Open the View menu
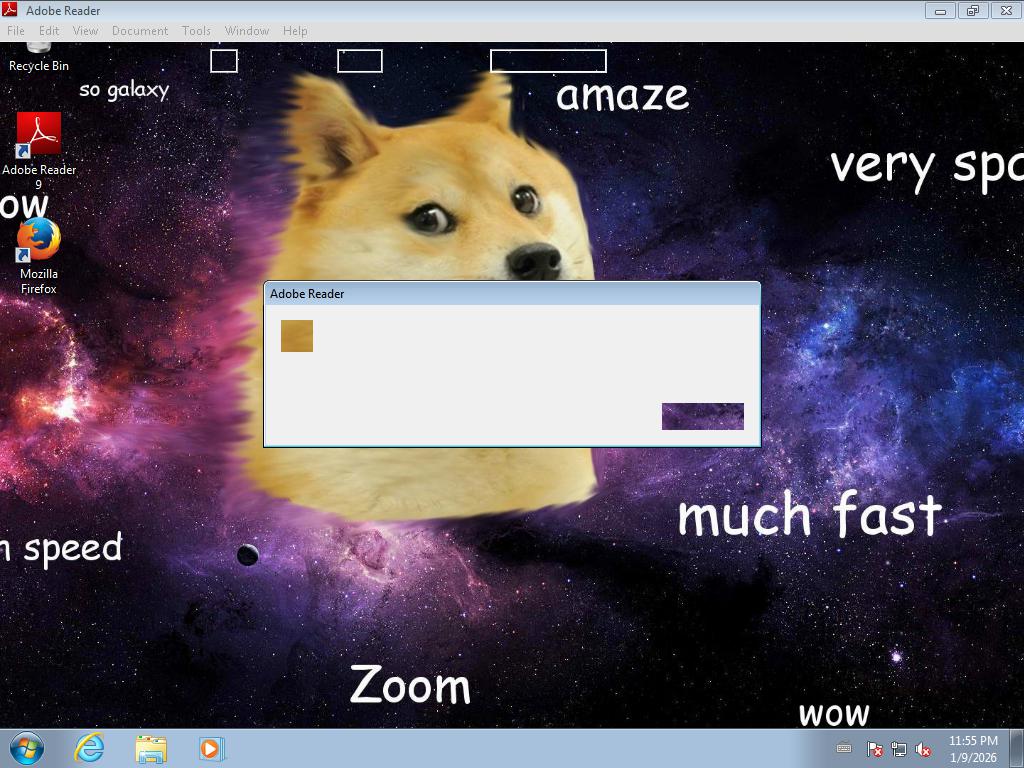The height and width of the screenshot is (768, 1024). click(85, 31)
